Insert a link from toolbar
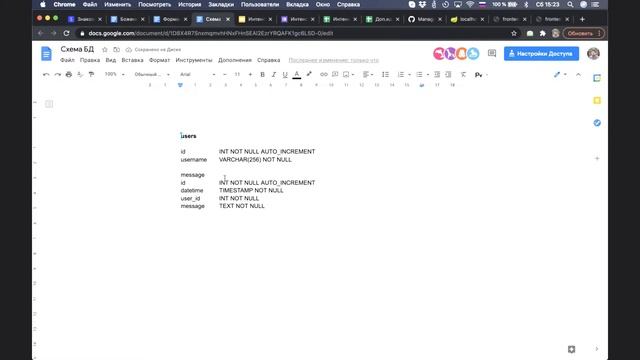This screenshot has width=640, height=360. (x=324, y=74)
